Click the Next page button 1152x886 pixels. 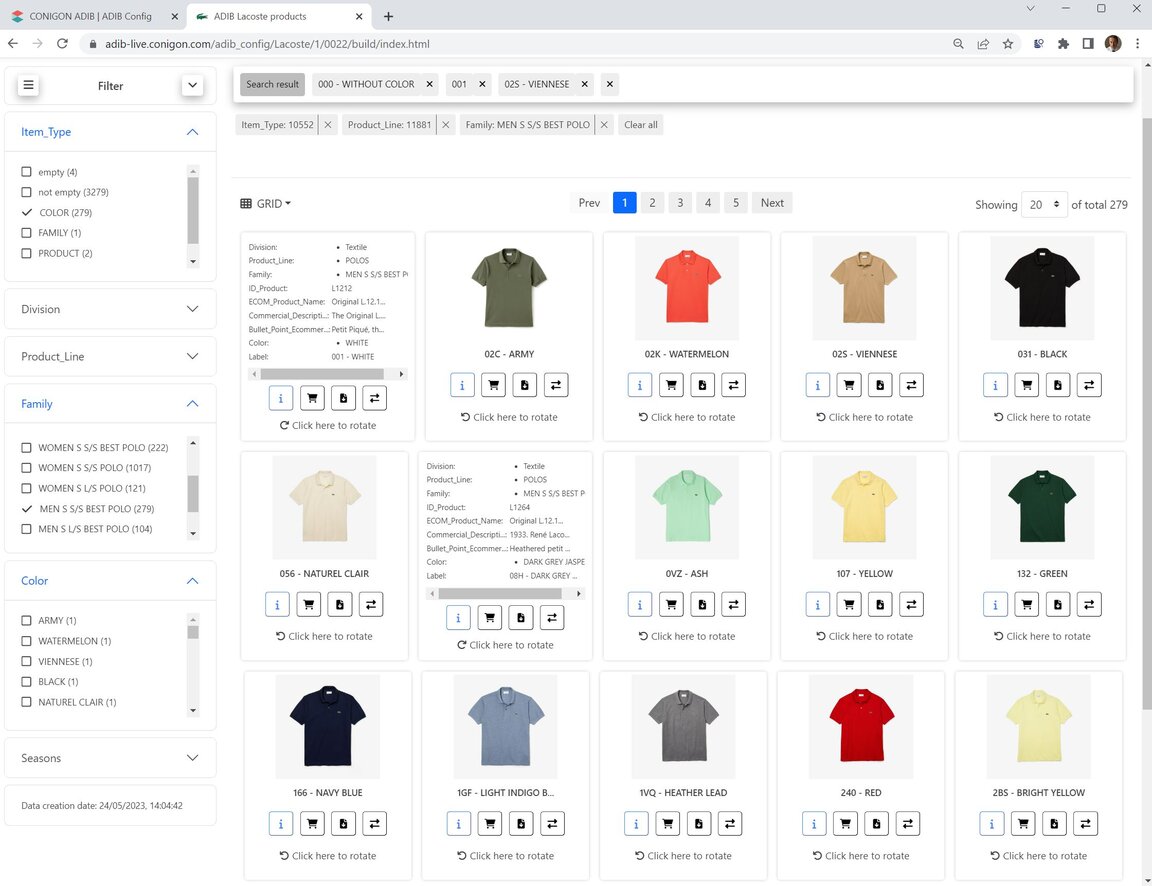click(771, 203)
